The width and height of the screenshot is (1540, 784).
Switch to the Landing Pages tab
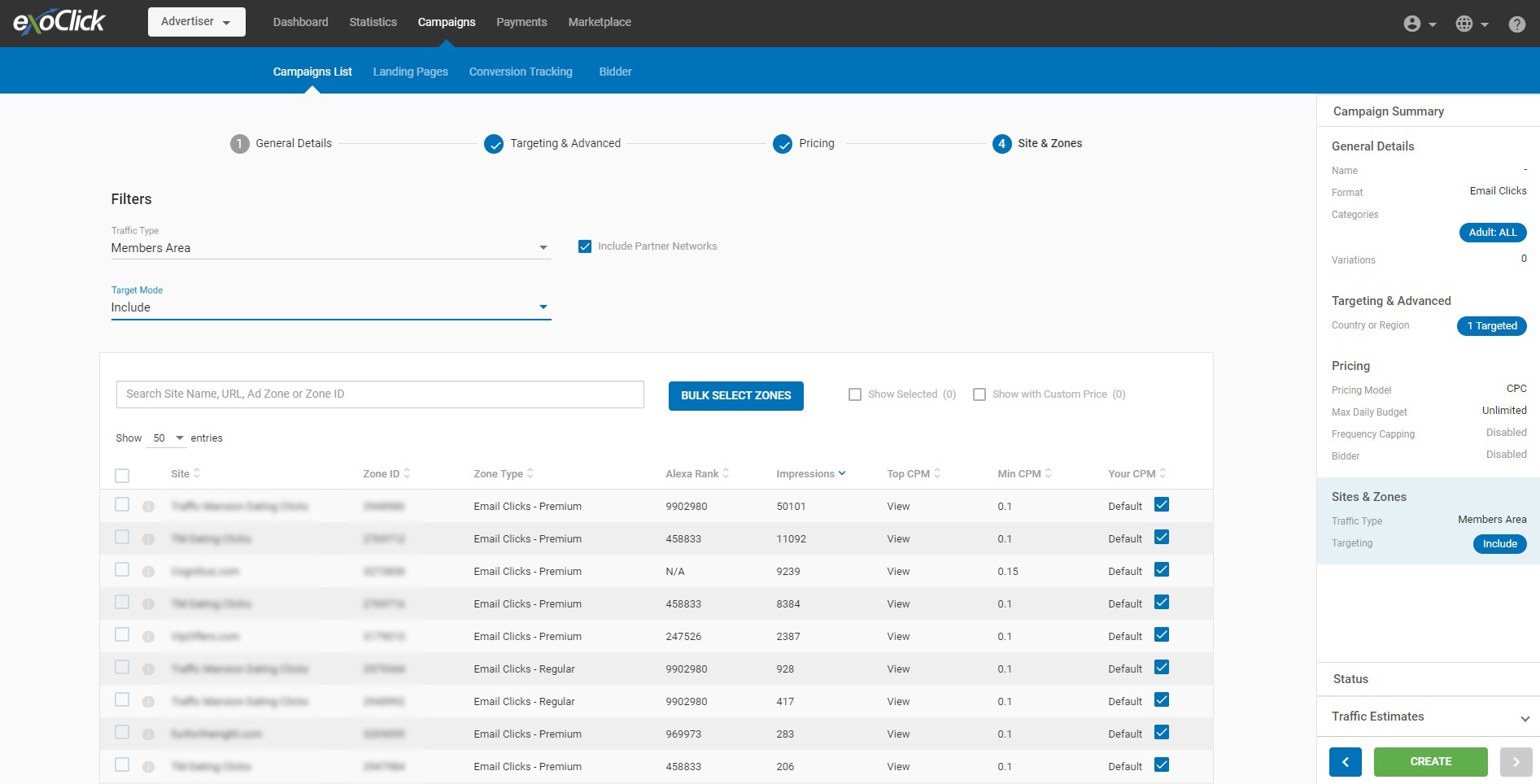tap(410, 72)
